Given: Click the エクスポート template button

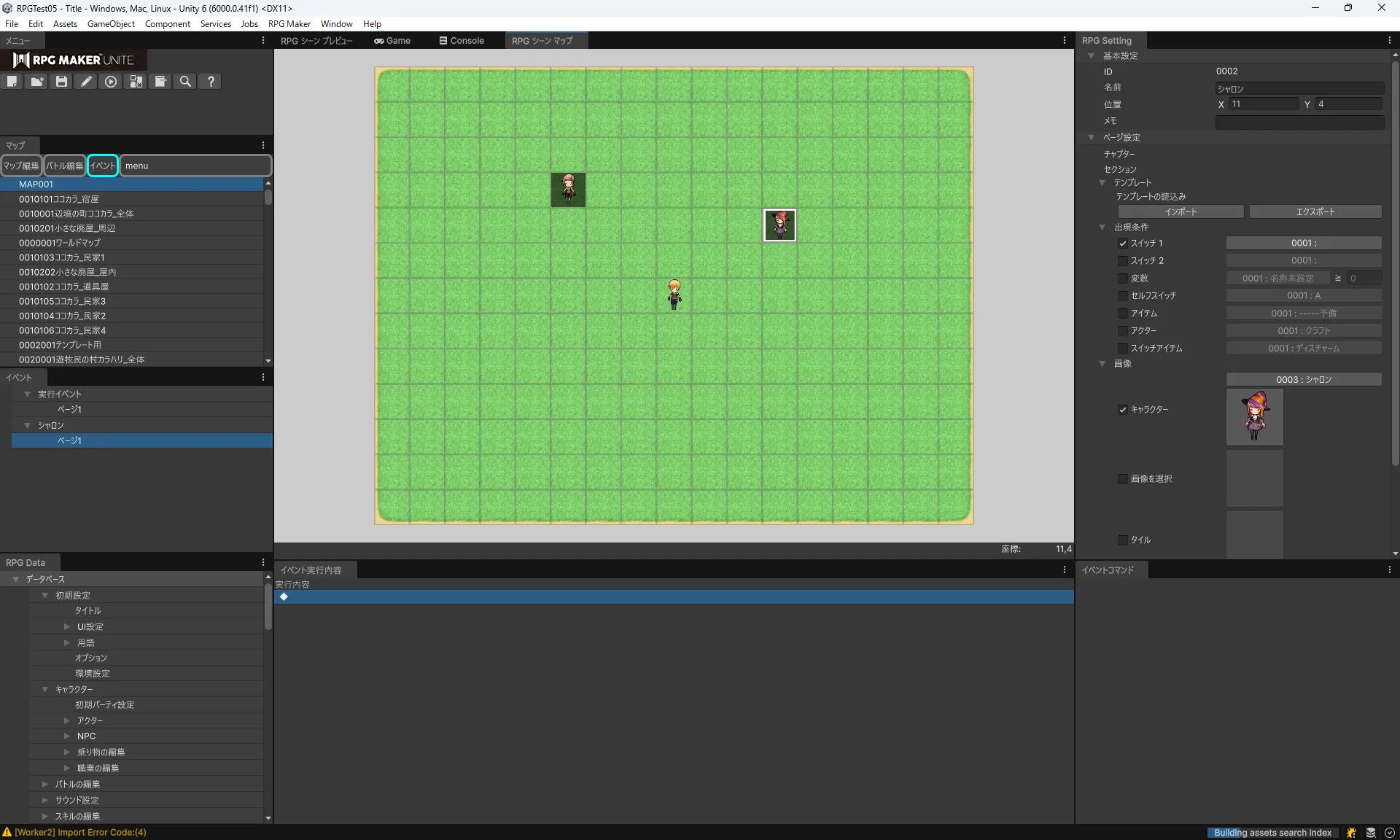Looking at the screenshot, I should (x=1315, y=212).
